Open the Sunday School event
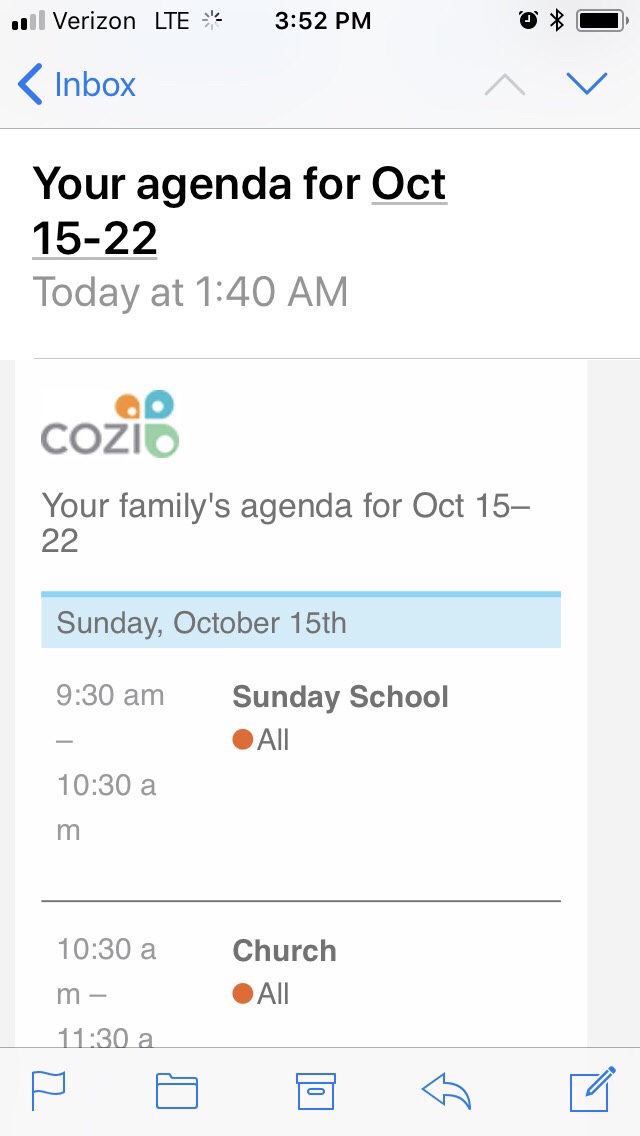The image size is (640, 1136). [340, 697]
